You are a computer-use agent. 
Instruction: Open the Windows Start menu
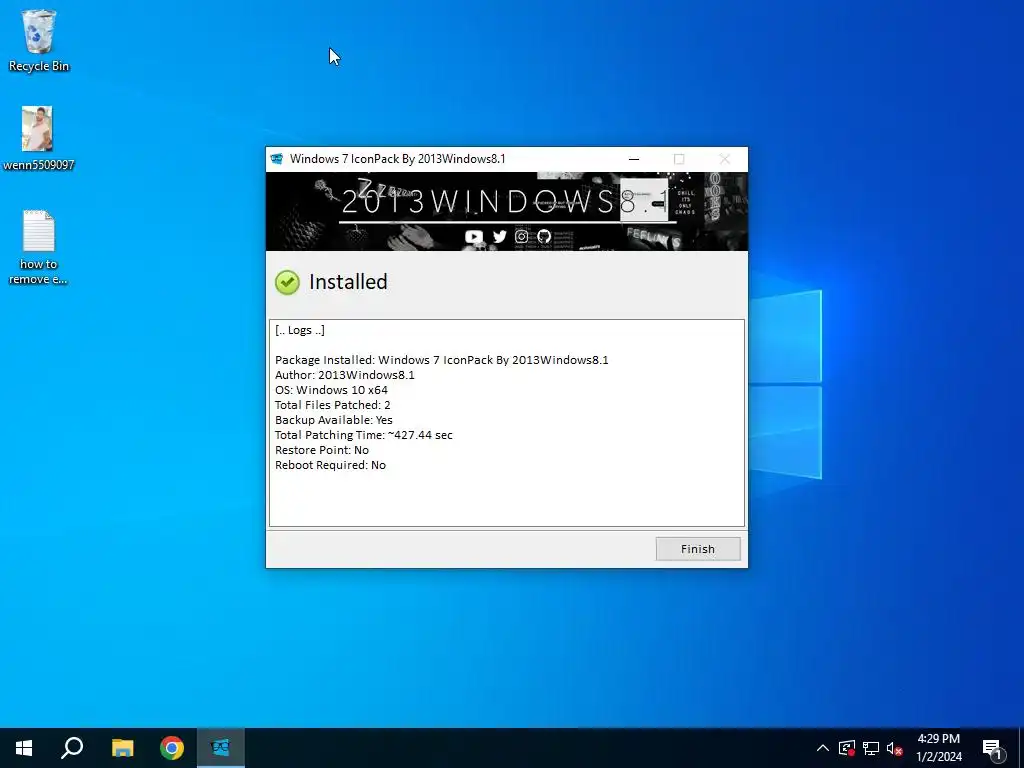[x=24, y=748]
